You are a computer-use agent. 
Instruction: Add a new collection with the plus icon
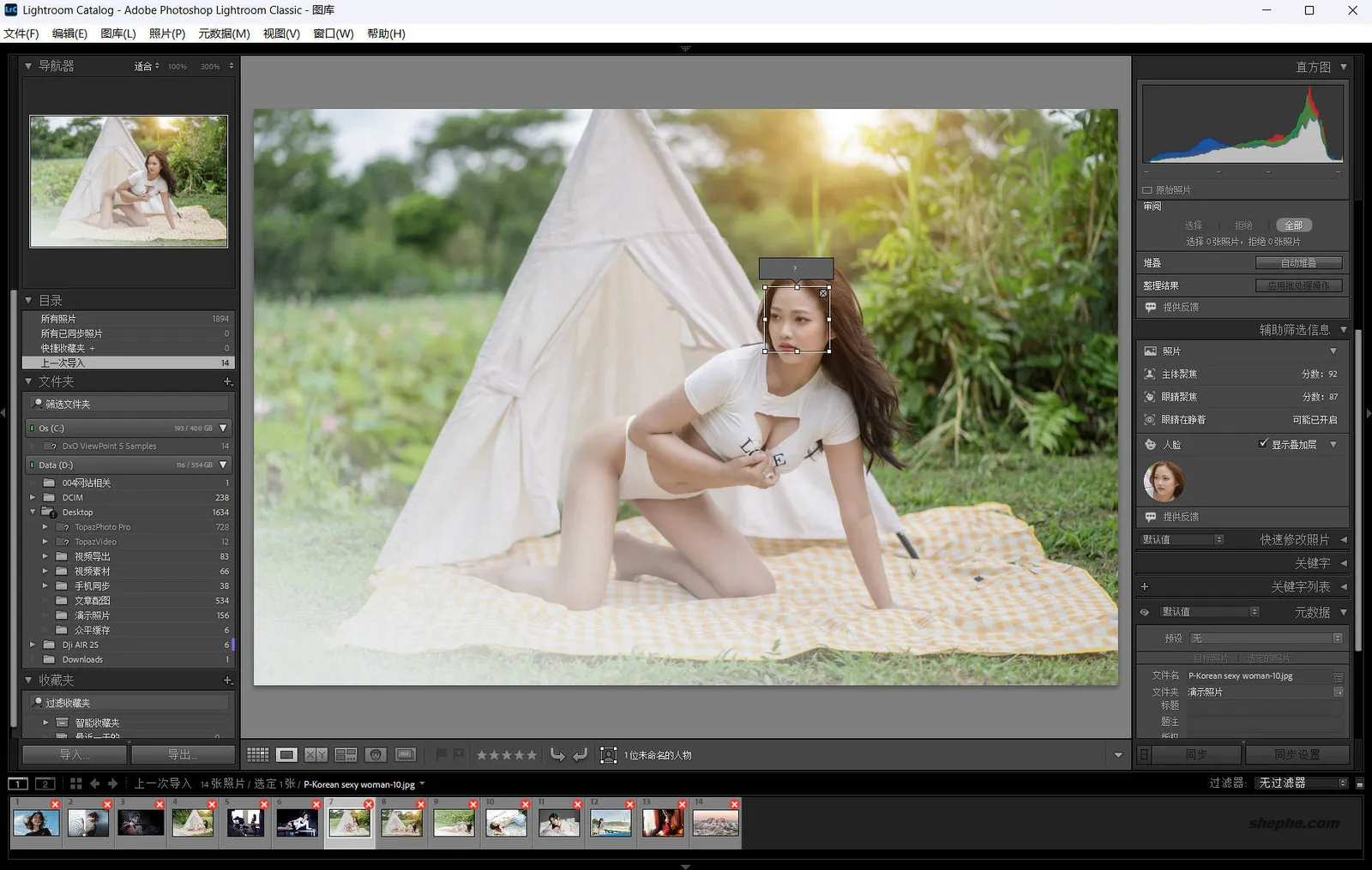point(227,680)
